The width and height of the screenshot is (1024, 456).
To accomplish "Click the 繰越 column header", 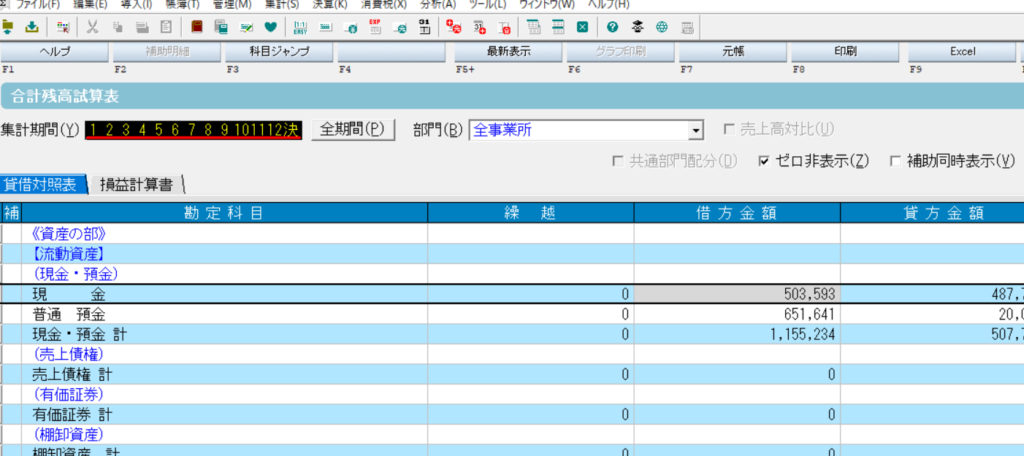I will pyautogui.click(x=531, y=213).
